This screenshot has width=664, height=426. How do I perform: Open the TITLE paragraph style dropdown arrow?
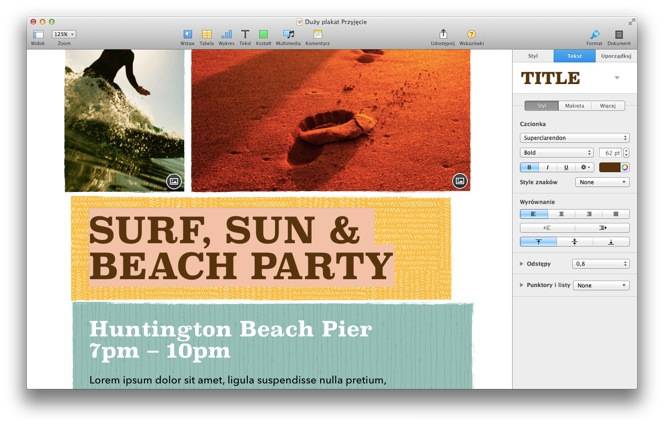(x=617, y=77)
